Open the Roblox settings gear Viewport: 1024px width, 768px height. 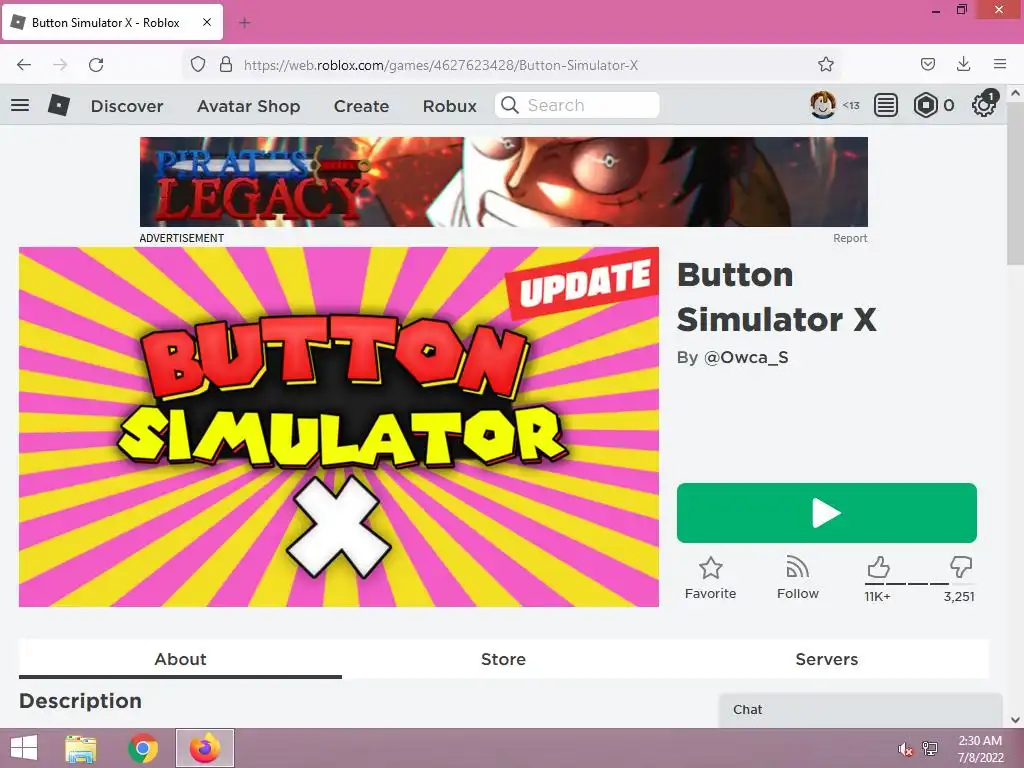click(x=984, y=105)
